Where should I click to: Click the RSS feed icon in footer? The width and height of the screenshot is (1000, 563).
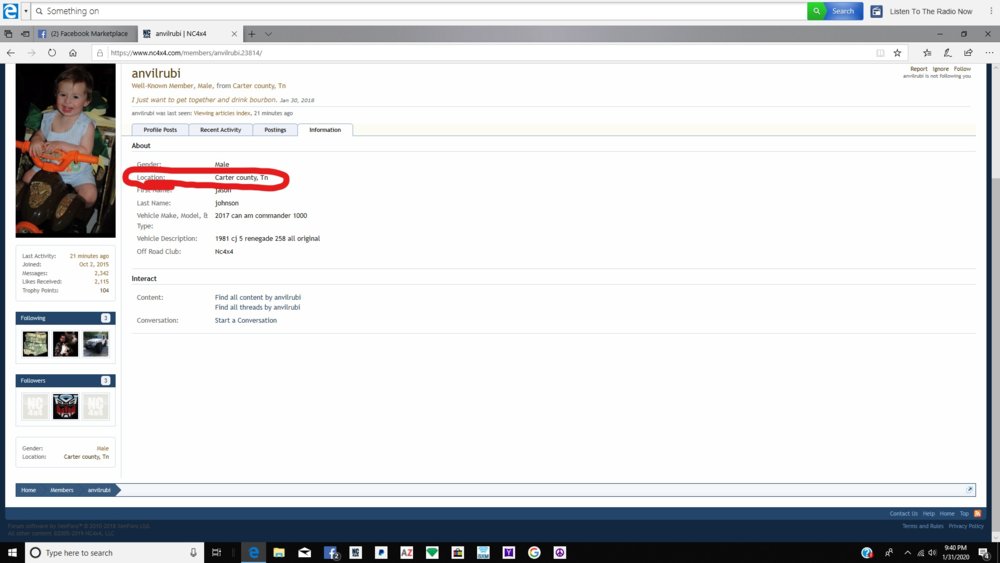pos(977,513)
